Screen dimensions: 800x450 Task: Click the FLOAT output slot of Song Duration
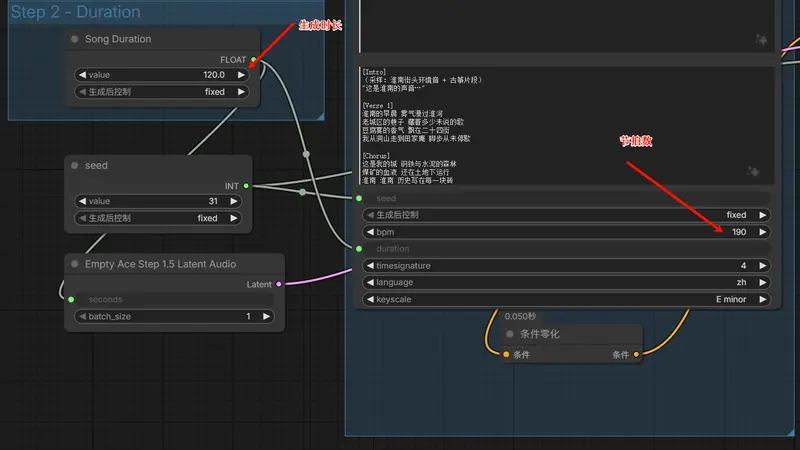tap(254, 60)
